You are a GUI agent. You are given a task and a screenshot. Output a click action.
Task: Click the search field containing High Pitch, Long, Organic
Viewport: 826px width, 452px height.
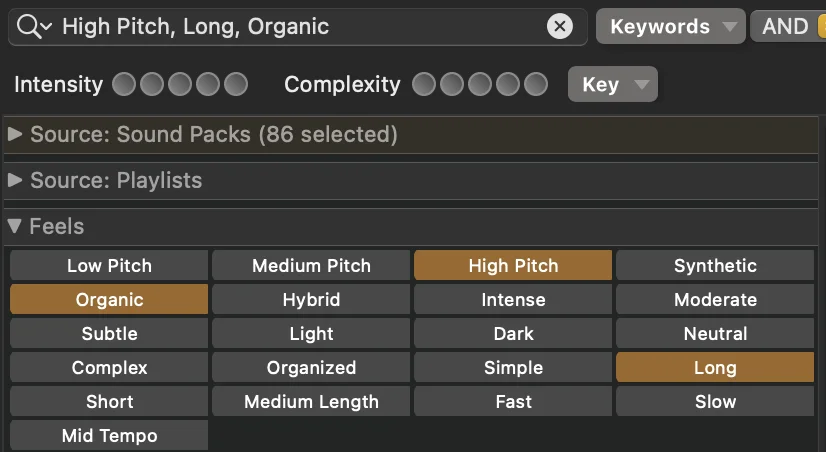tap(298, 27)
